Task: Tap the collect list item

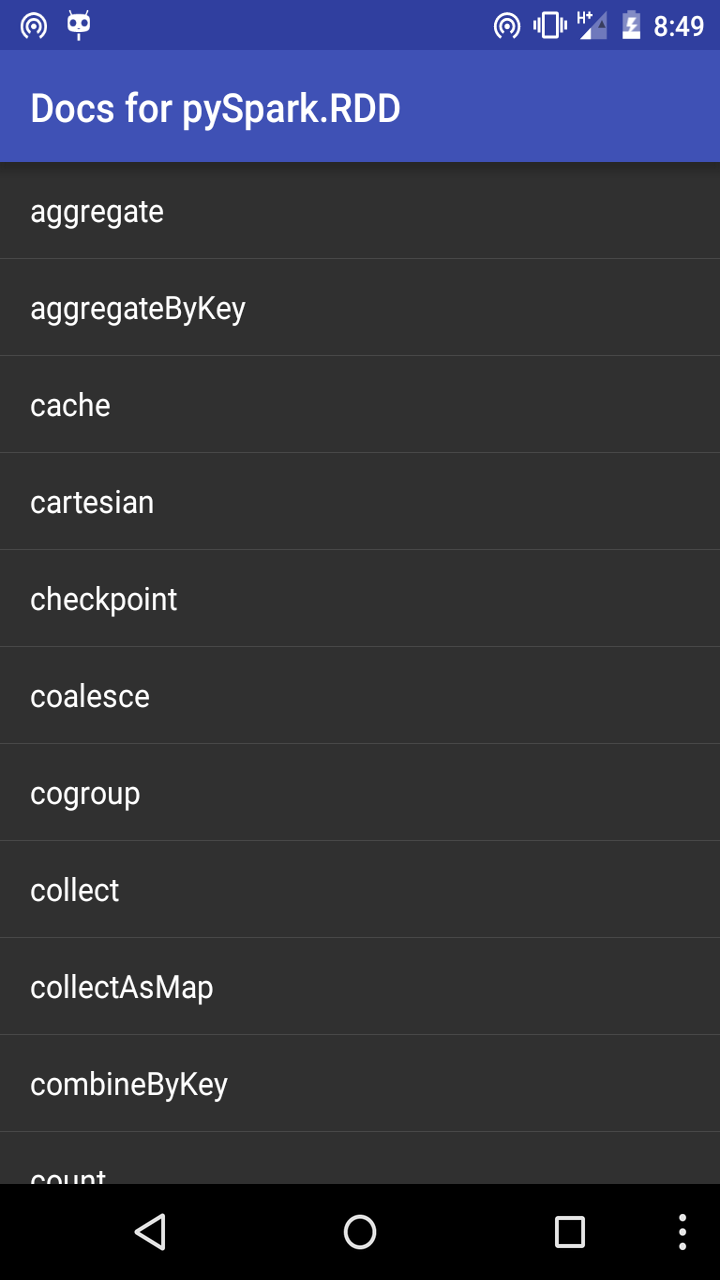Action: [x=74, y=889]
